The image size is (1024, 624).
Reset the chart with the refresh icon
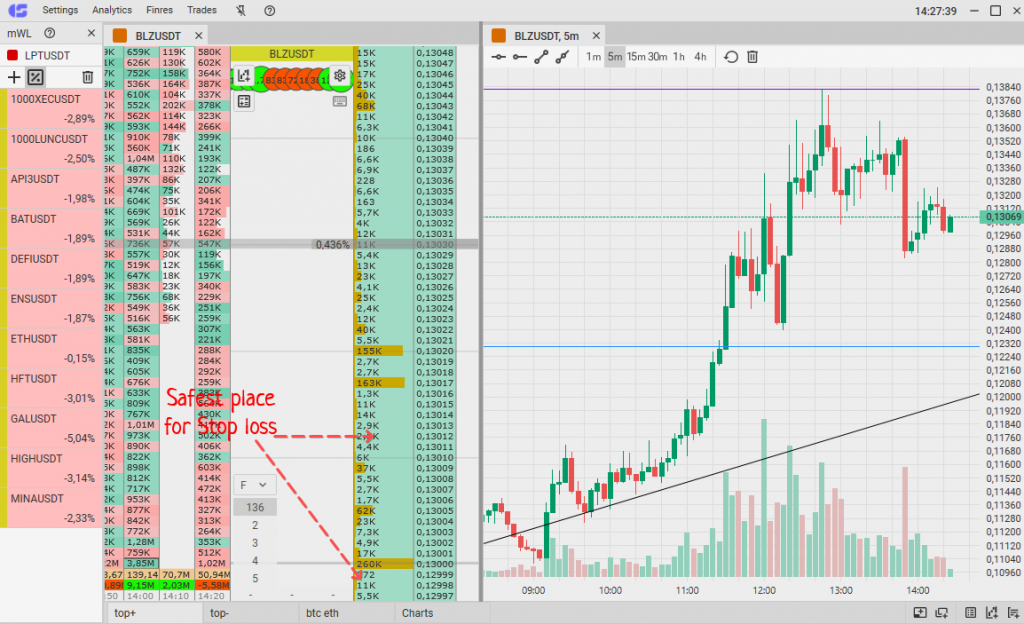[731, 57]
